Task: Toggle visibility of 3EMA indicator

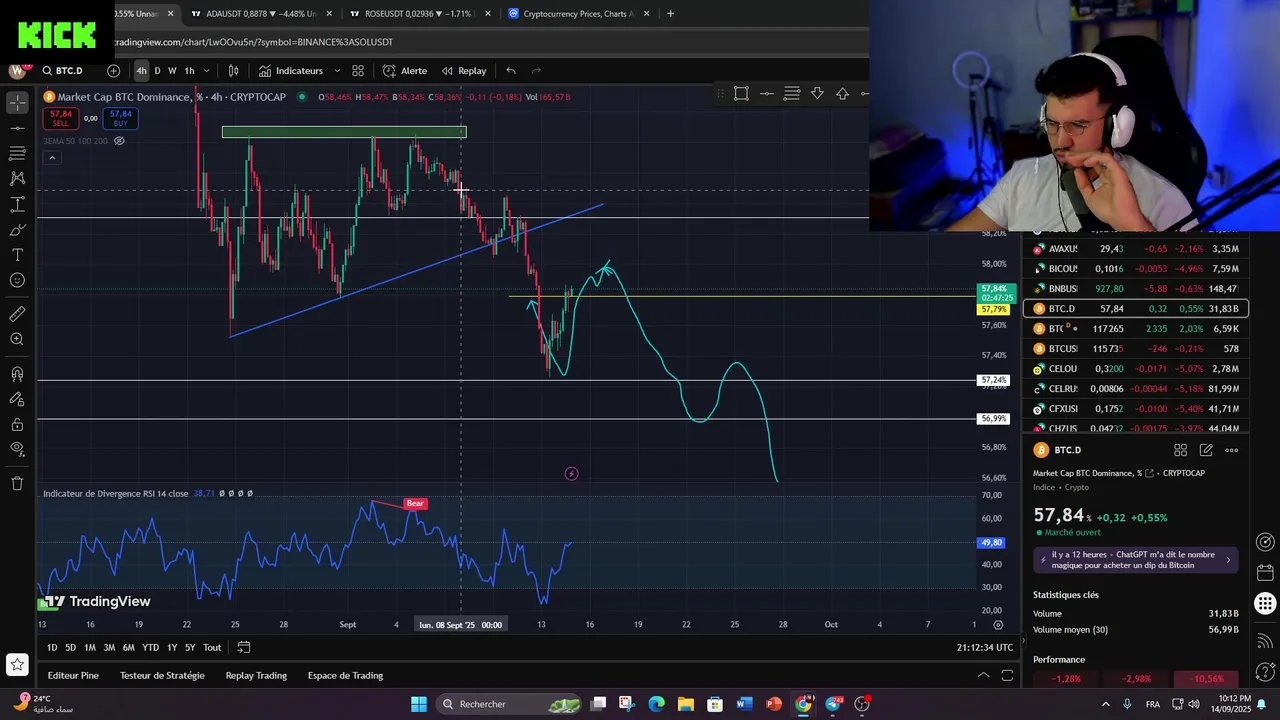Action: point(119,141)
